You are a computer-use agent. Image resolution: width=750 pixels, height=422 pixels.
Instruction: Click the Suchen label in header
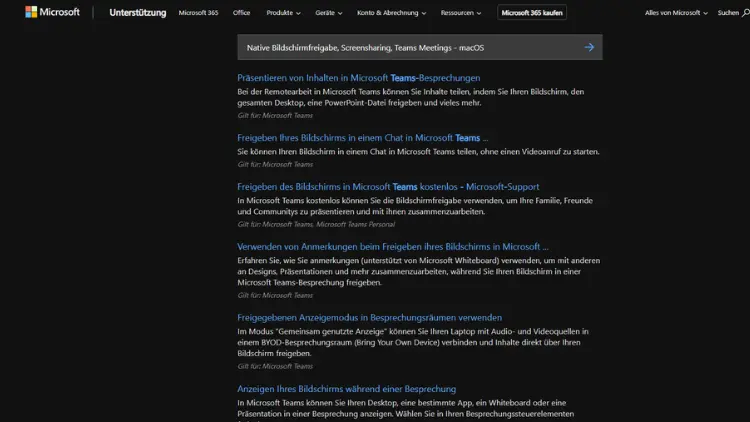coord(728,13)
